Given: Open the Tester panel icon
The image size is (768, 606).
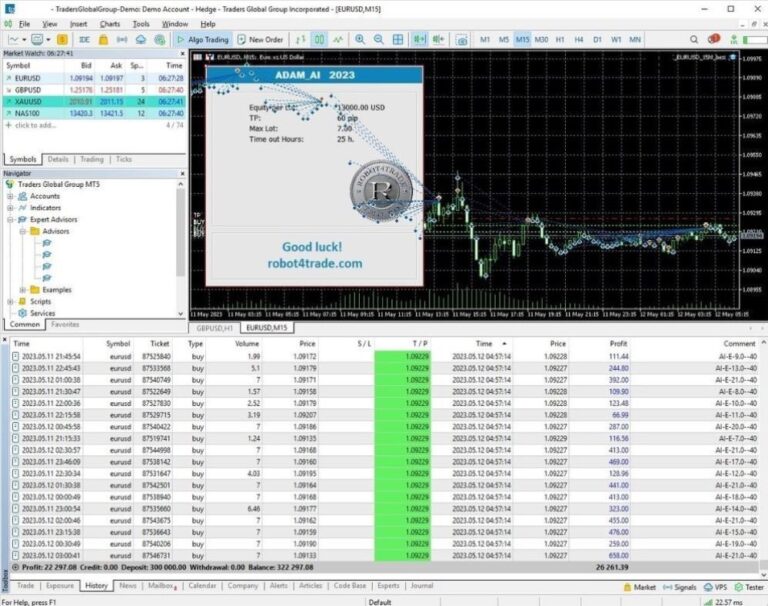Looking at the screenshot, I should click(747, 587).
